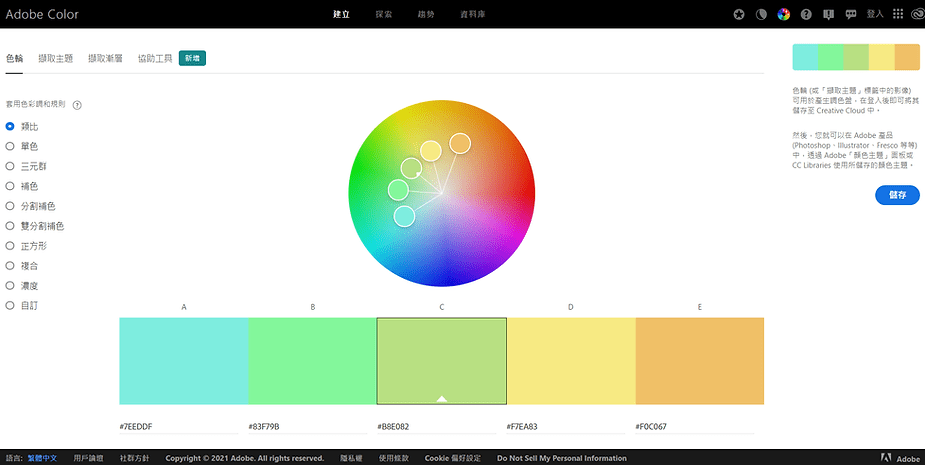Screen dimensions: 925x465
Task: Click the cyan handle on color wheel
Action: 404,217
